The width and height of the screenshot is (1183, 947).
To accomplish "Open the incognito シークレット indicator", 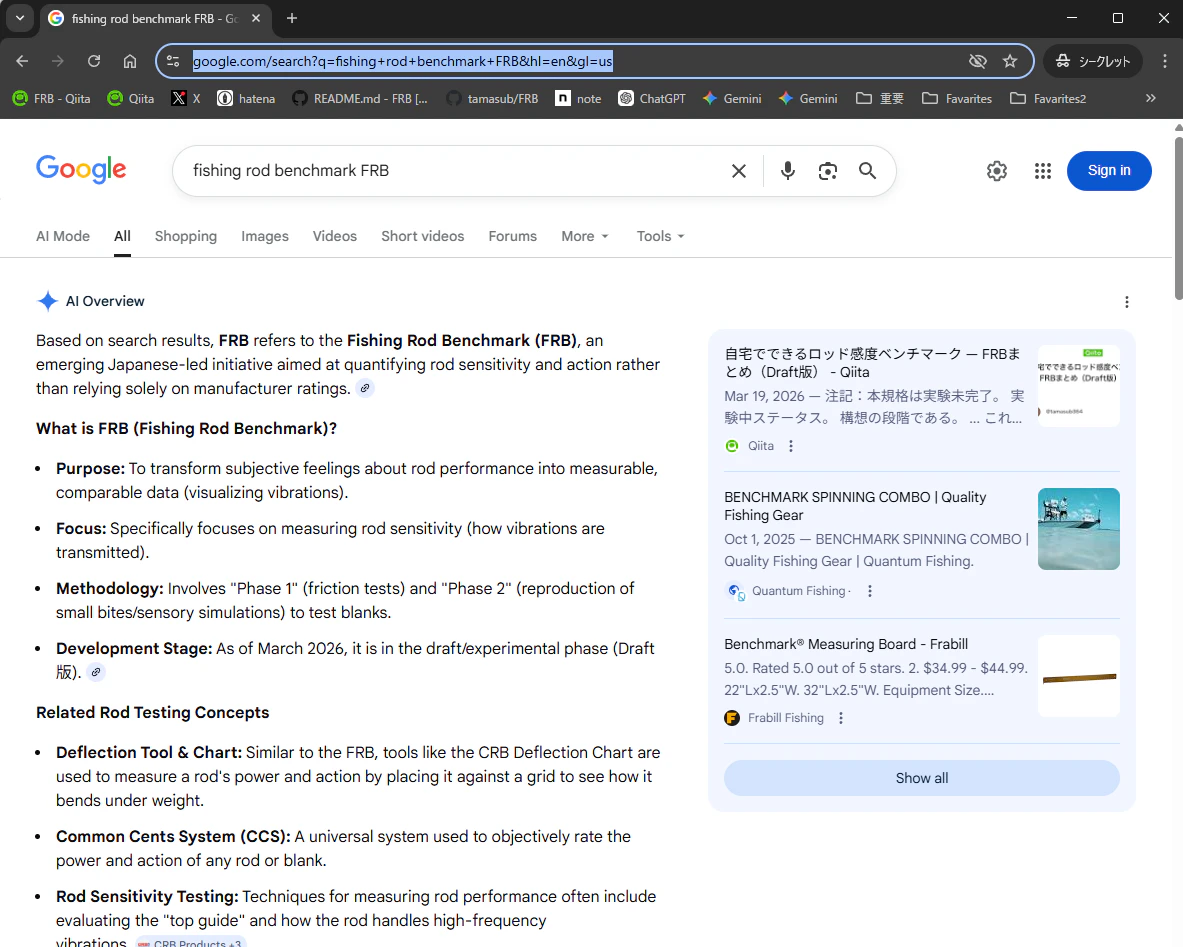I will coord(1092,61).
